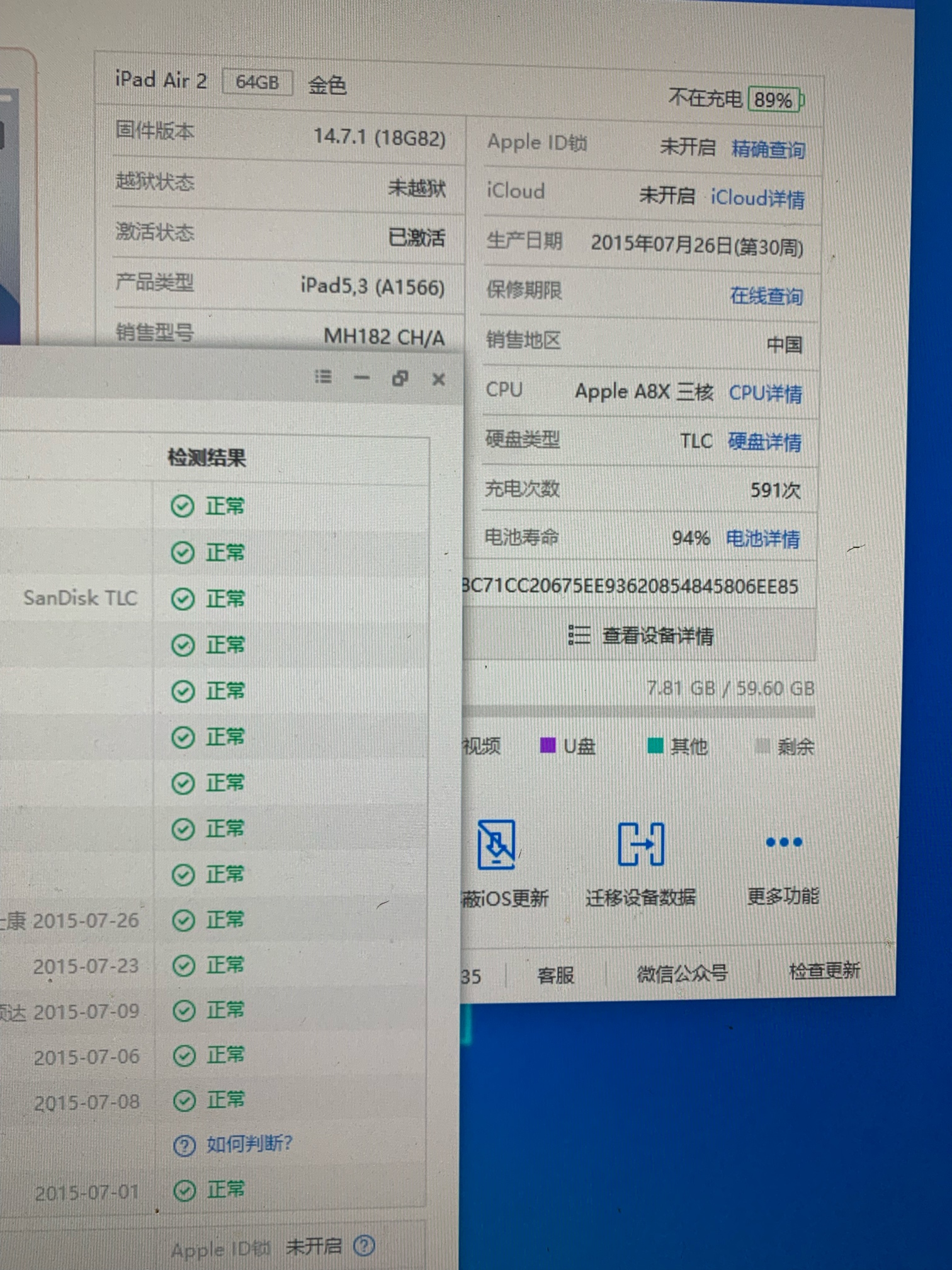Click 检查更新 in bottom bar

(825, 971)
